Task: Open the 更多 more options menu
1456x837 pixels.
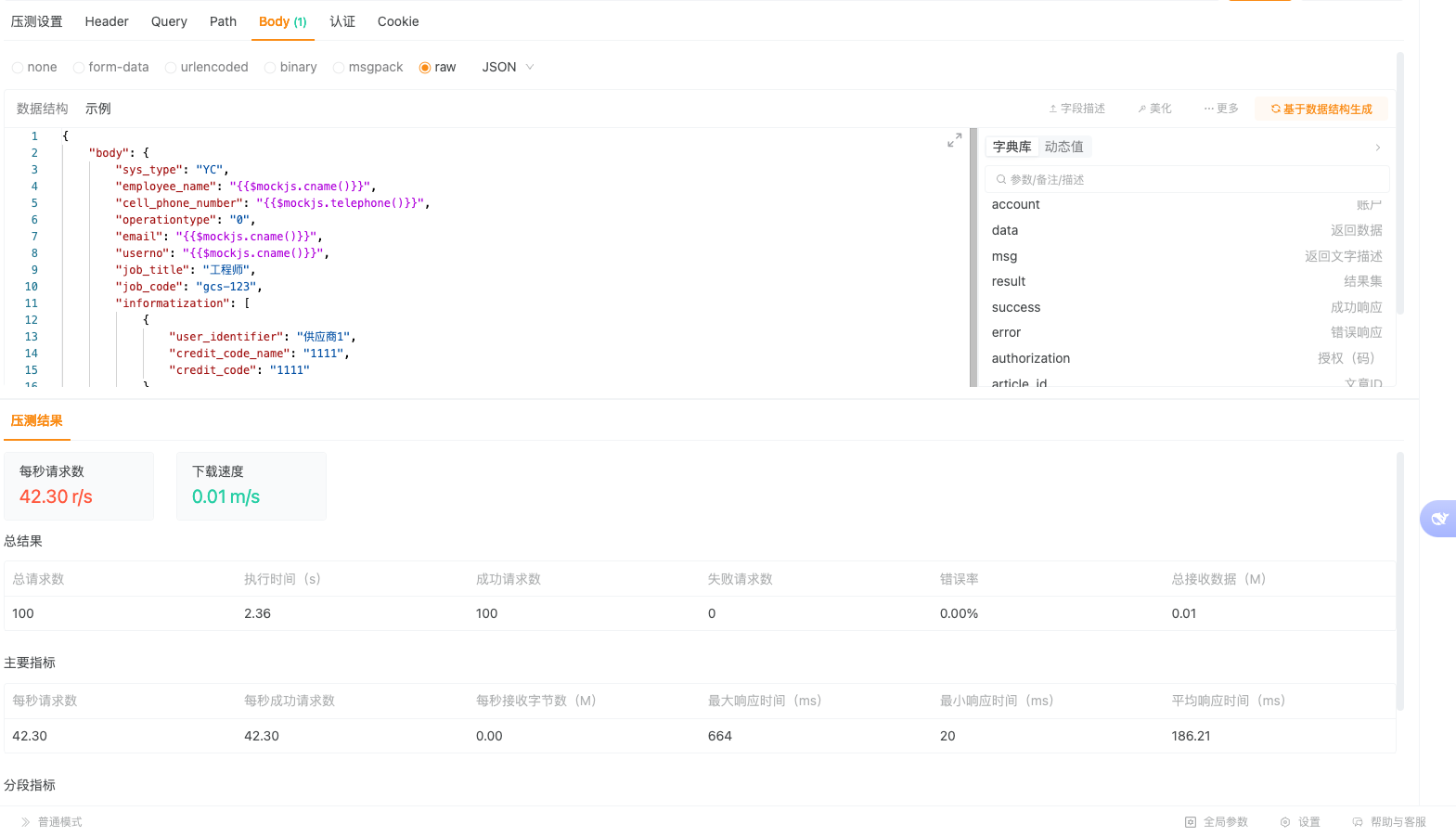Action: point(1221,109)
